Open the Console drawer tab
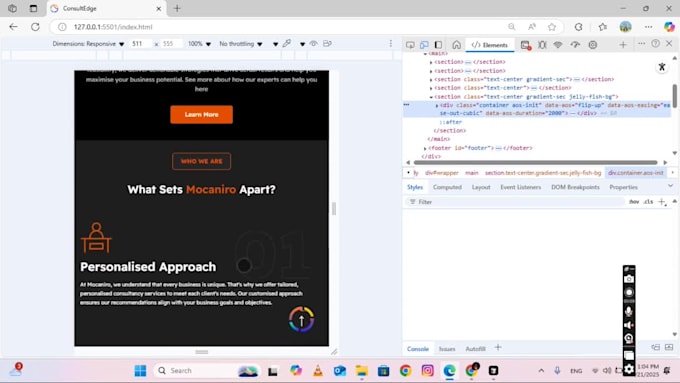The height and width of the screenshot is (383, 680). [x=418, y=349]
